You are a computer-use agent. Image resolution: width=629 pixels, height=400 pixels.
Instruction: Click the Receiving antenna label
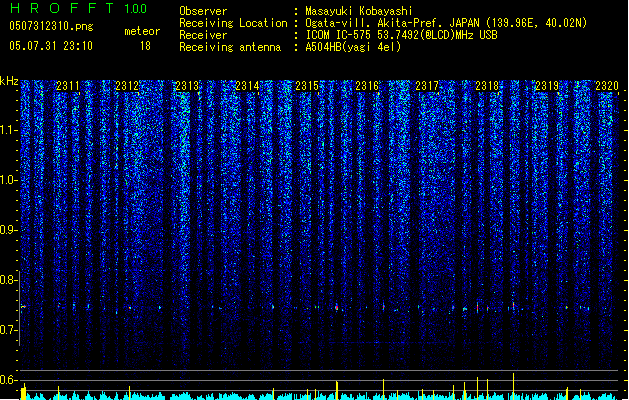coord(230,47)
